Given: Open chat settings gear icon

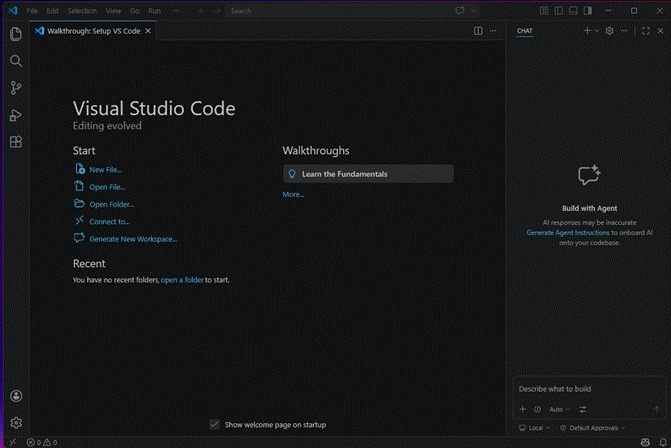Looking at the screenshot, I should pos(609,31).
